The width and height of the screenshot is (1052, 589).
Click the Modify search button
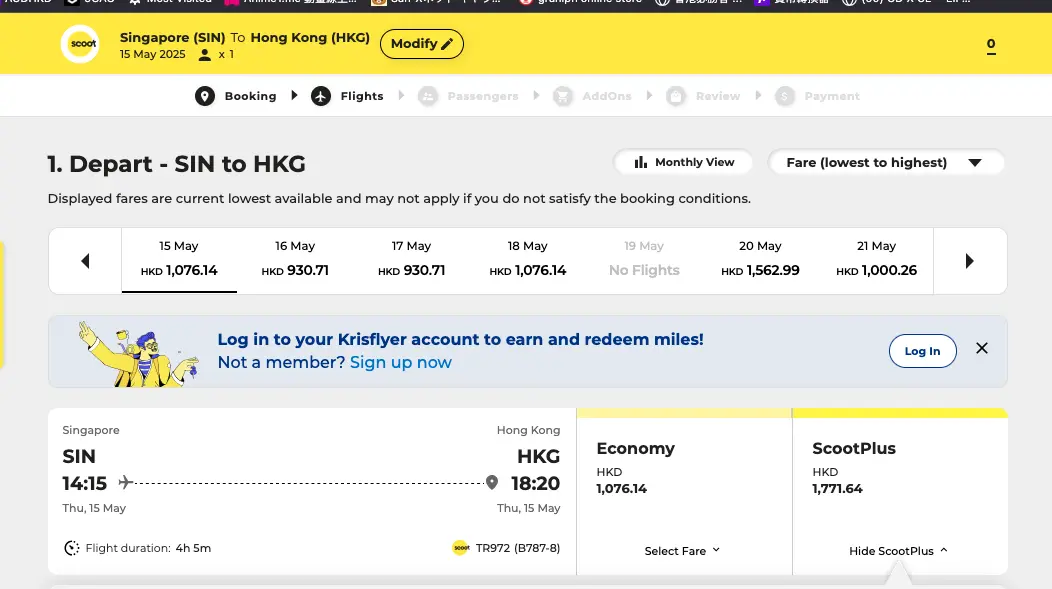pos(421,44)
